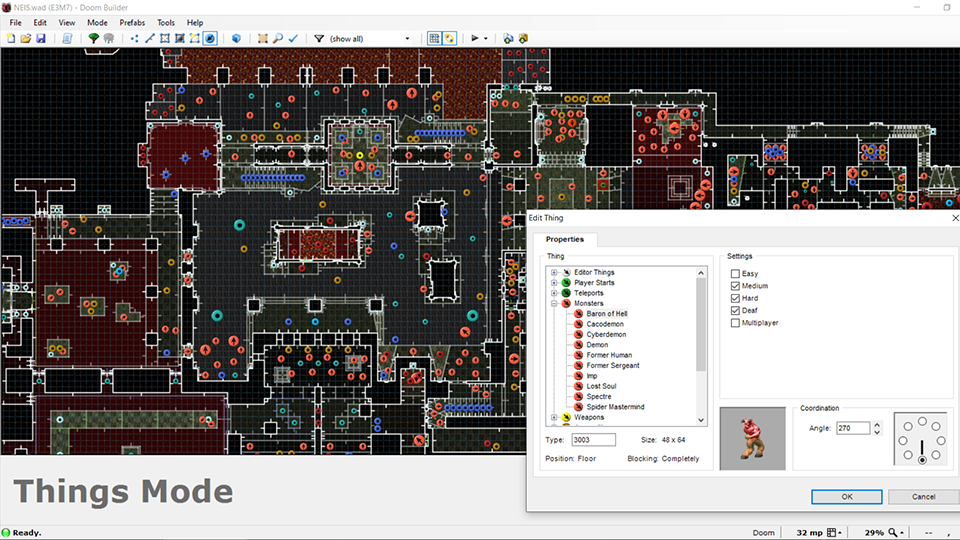This screenshot has width=960, height=540.
Task: Open the File menu
Action: 15,23
